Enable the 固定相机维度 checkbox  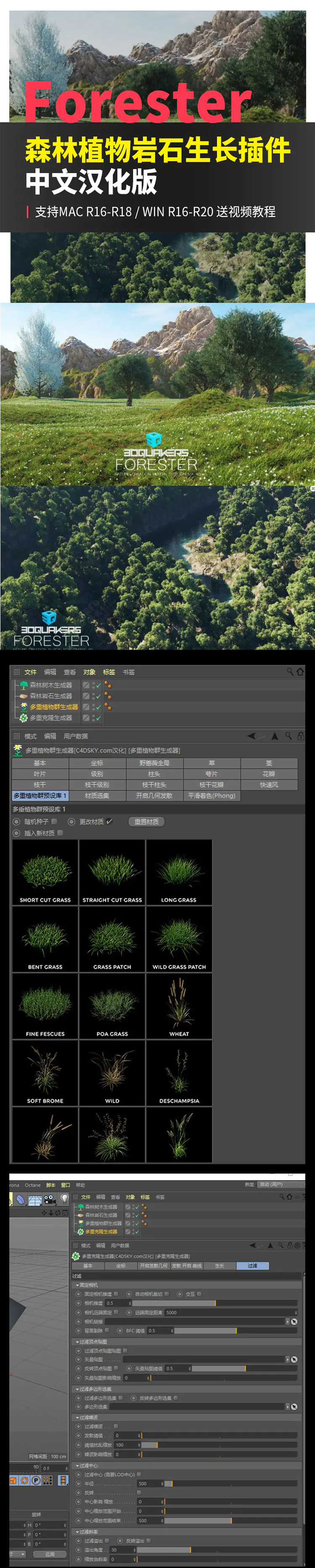pyautogui.click(x=116, y=1294)
